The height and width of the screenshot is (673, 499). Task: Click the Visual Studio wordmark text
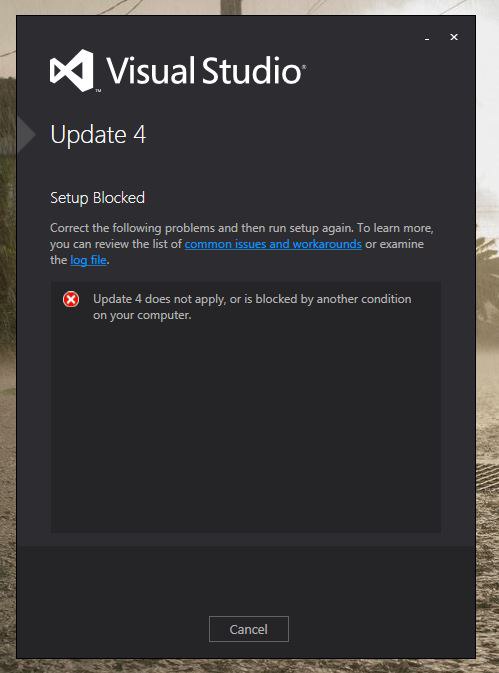coord(204,70)
